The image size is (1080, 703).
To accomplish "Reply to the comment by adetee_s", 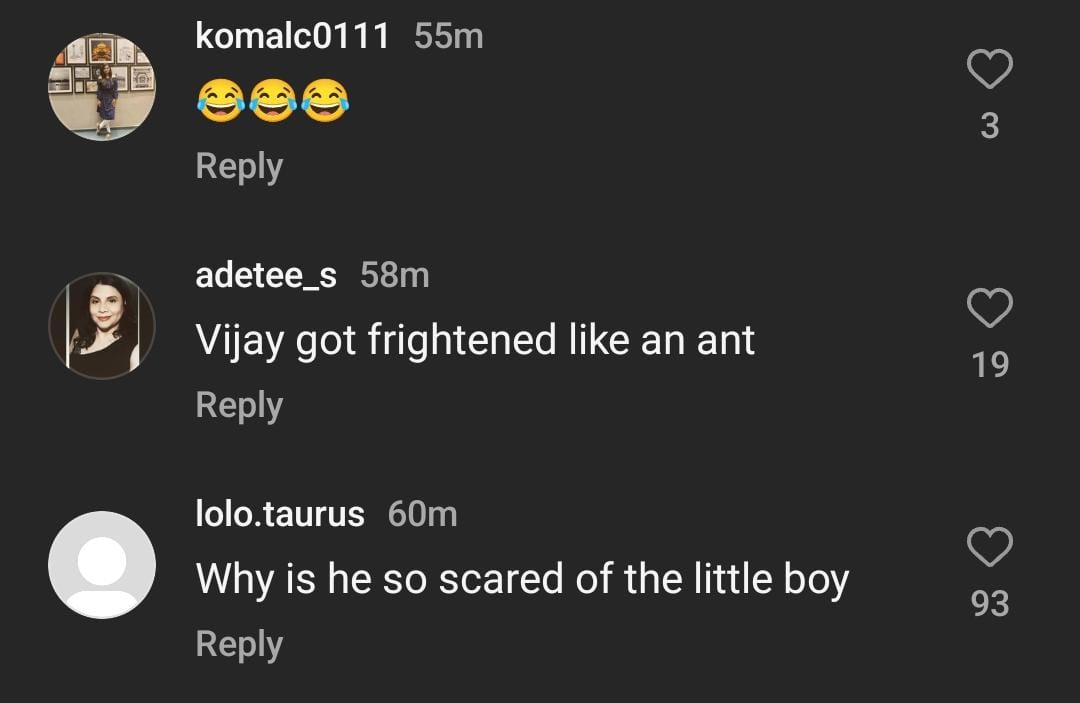I will (239, 405).
